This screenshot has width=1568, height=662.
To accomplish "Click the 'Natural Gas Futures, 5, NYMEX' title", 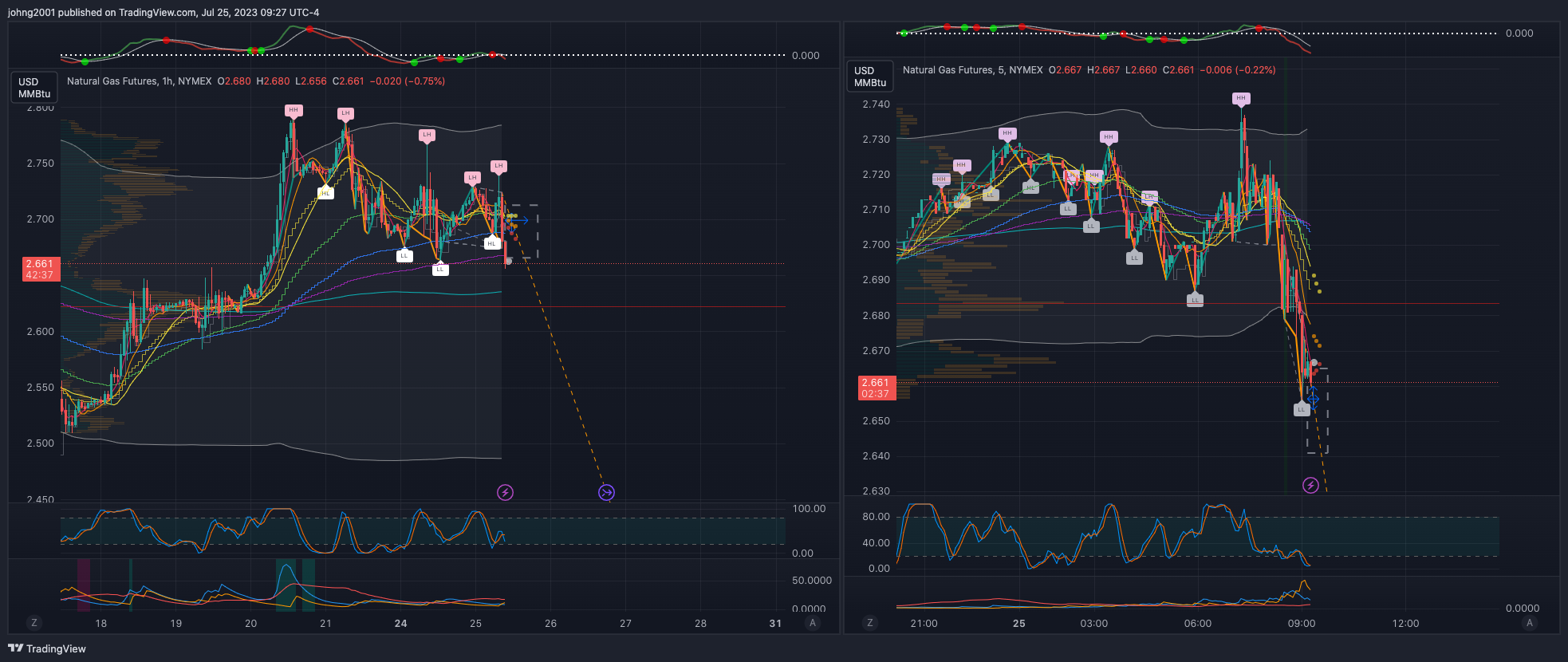I will point(972,70).
